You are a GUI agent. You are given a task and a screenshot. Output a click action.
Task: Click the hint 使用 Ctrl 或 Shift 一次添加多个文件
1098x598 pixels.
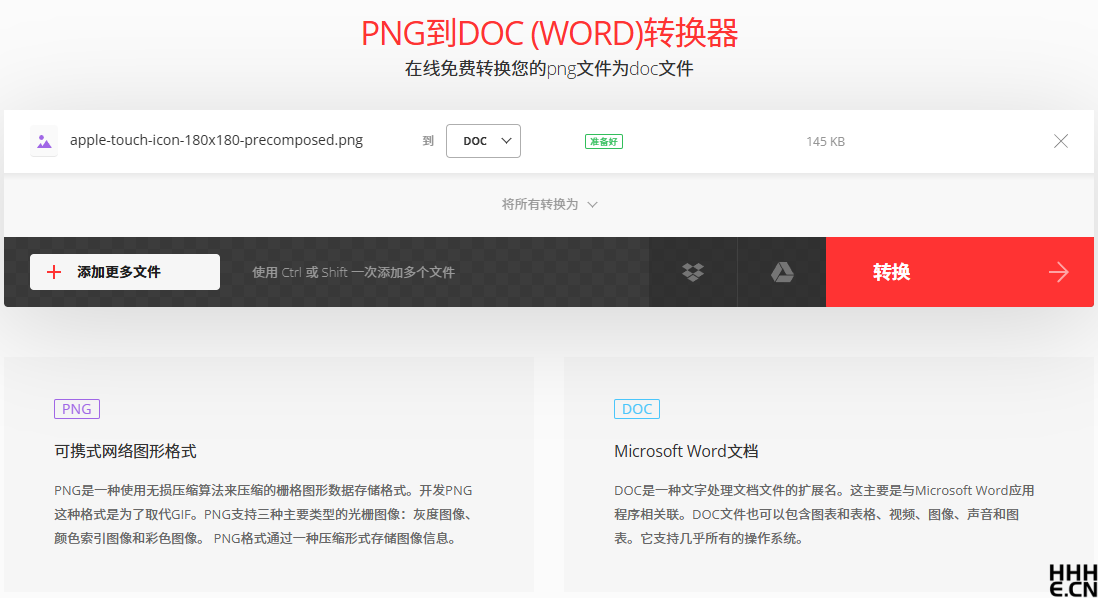[x=354, y=272]
